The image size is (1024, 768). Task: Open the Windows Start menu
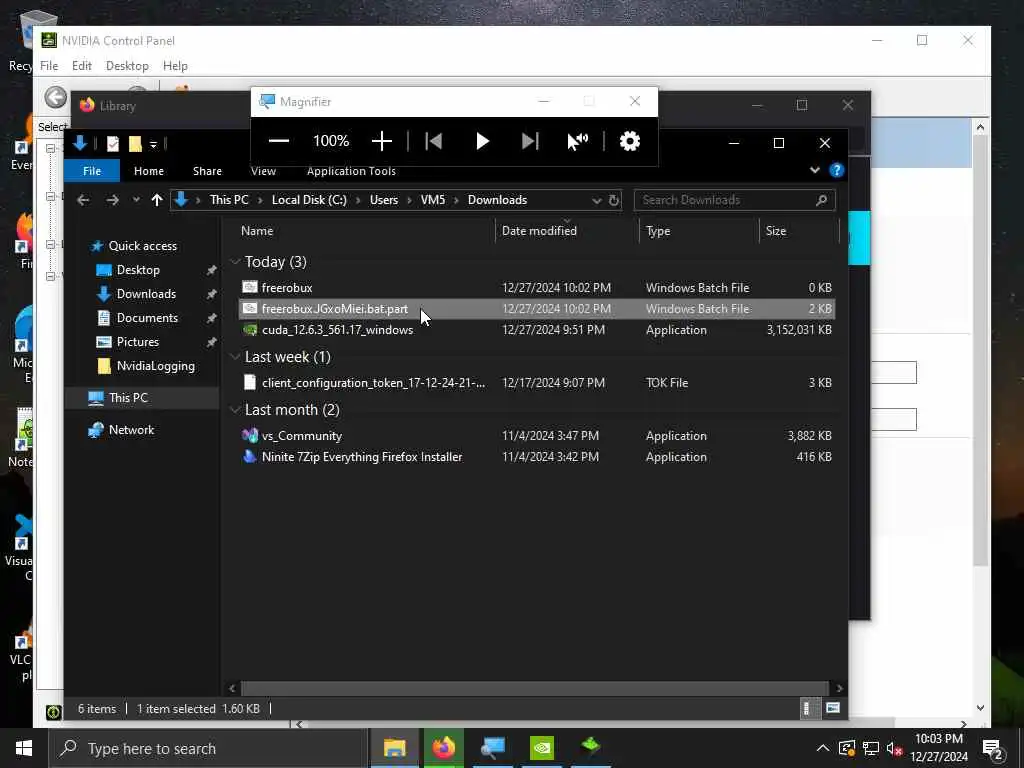click(24, 748)
